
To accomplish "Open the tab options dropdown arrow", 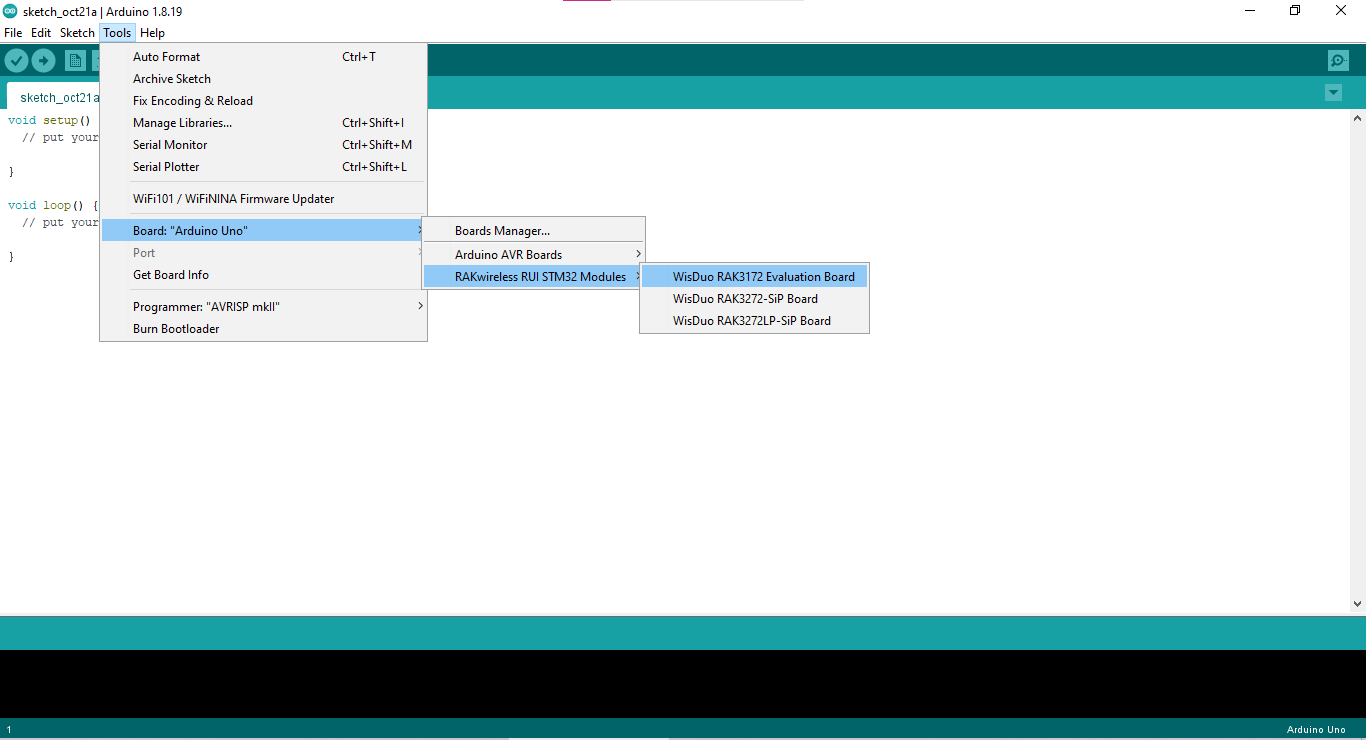I will [x=1333, y=93].
